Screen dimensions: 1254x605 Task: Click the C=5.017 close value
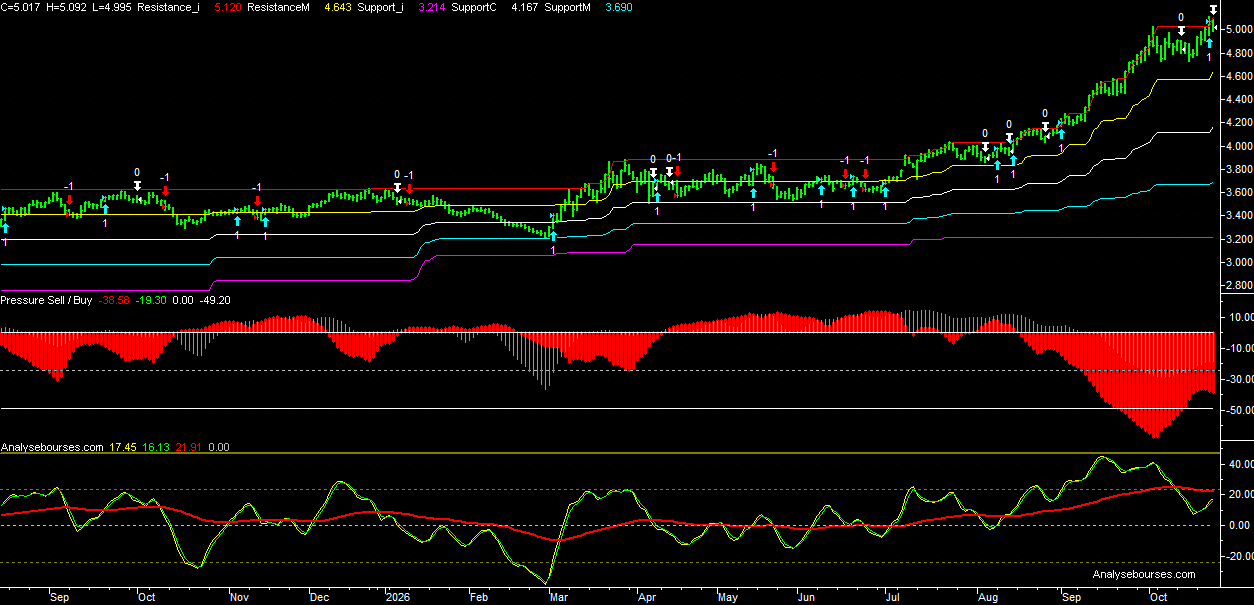[18, 7]
